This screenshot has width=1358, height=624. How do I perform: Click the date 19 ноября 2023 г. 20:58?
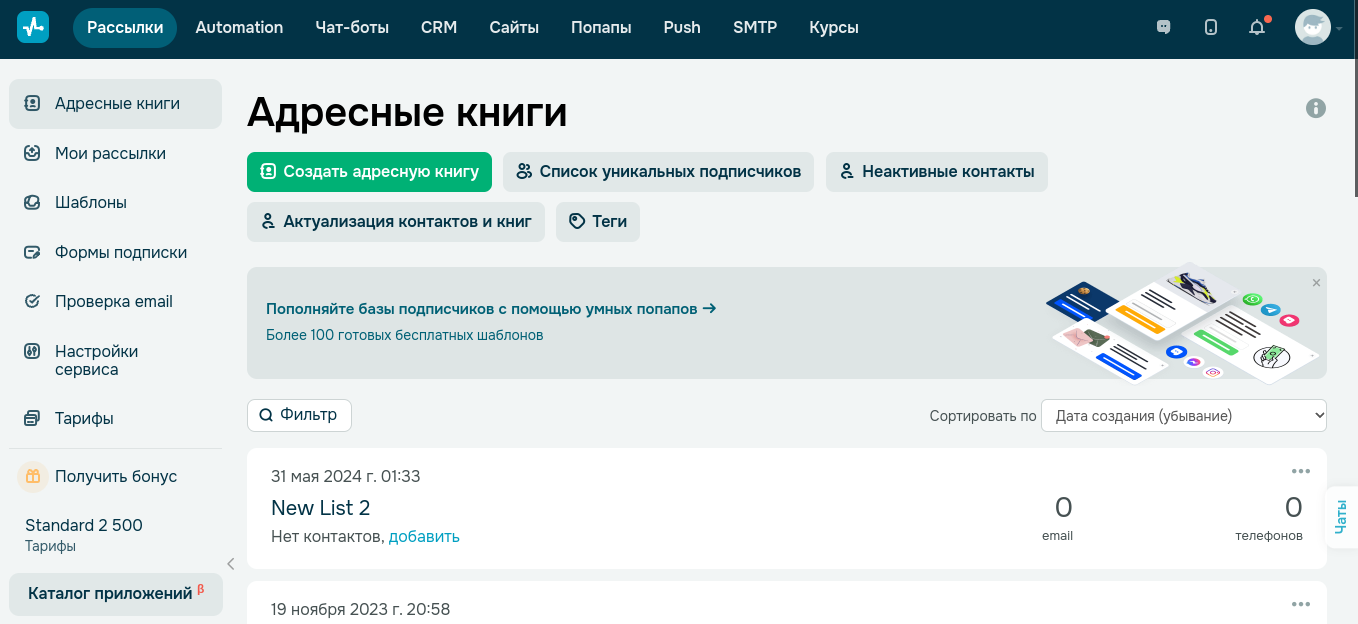[x=361, y=609]
